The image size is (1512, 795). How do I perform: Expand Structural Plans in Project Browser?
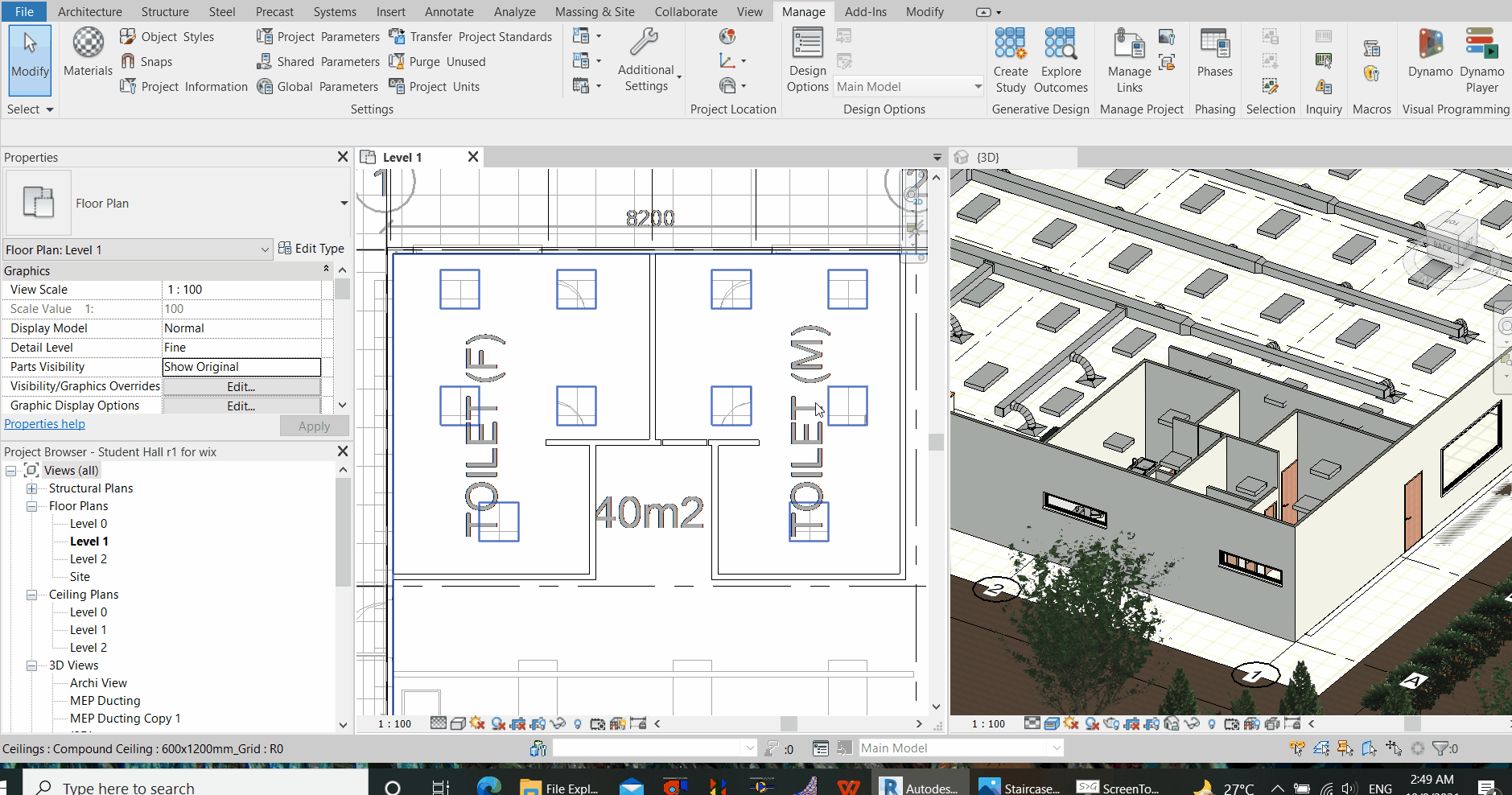(31, 488)
